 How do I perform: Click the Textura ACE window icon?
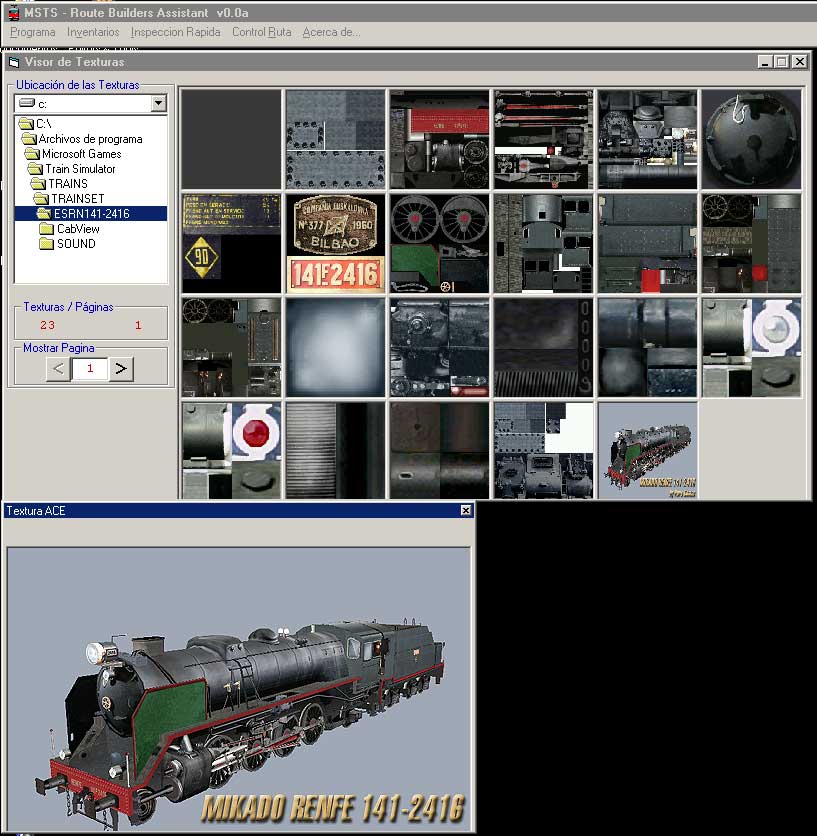click(9, 510)
